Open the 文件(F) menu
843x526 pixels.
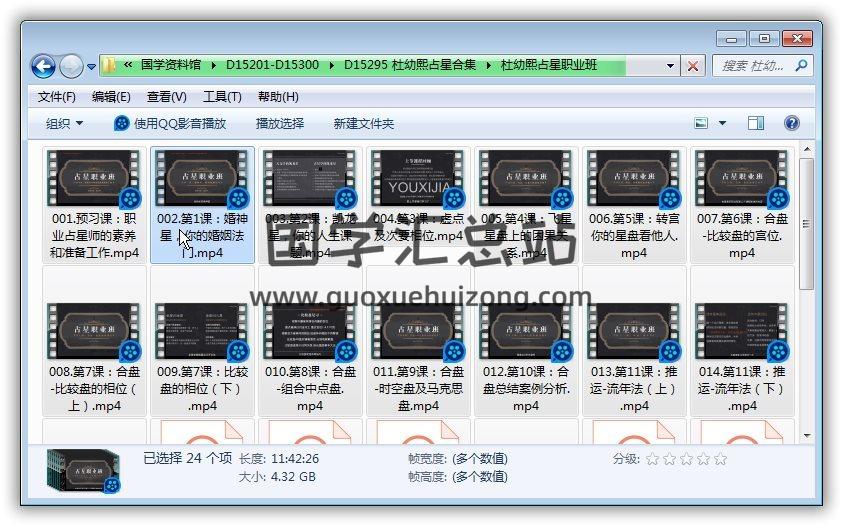click(x=57, y=97)
